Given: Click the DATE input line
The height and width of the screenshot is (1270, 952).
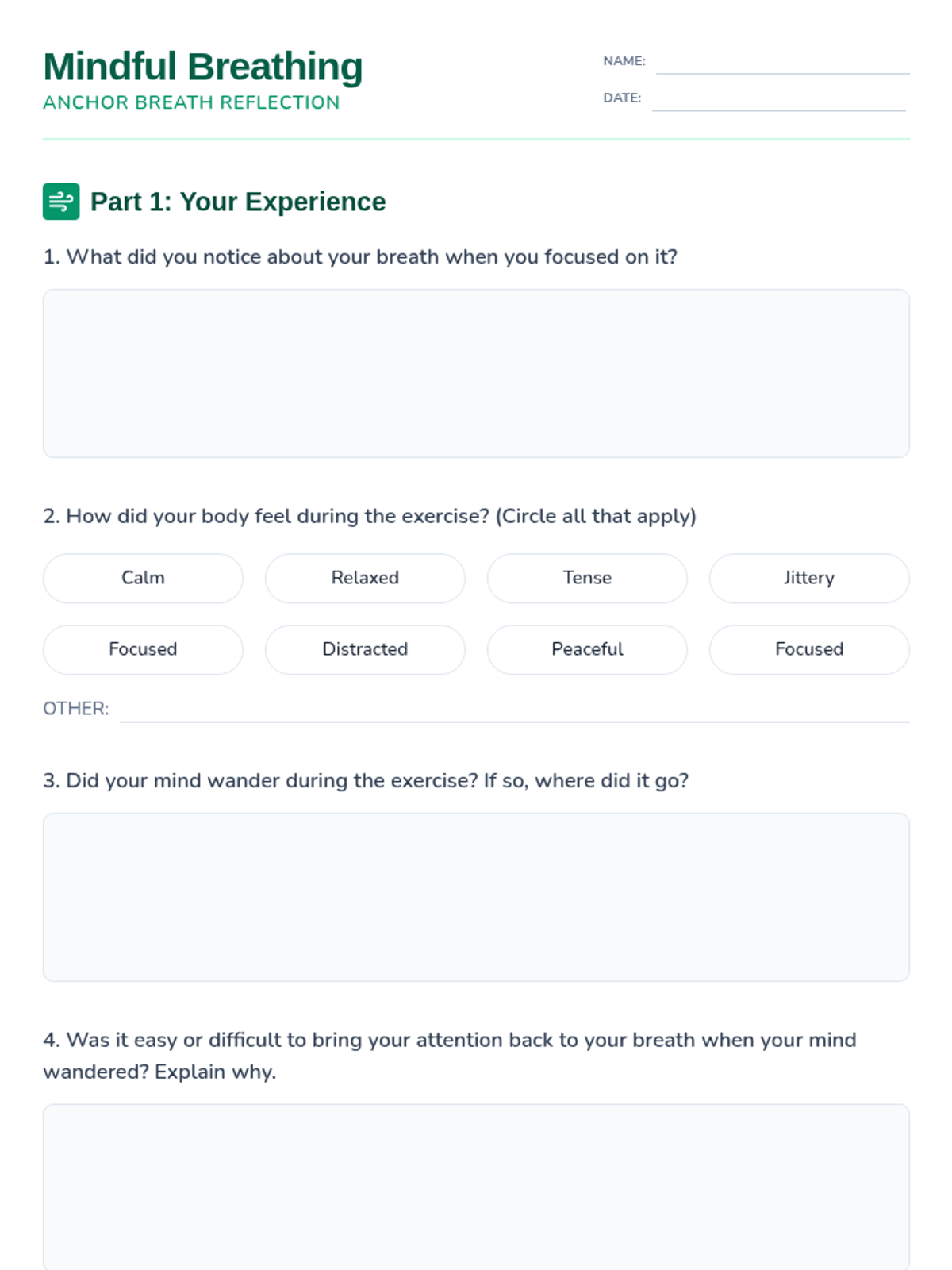Looking at the screenshot, I should click(x=778, y=100).
